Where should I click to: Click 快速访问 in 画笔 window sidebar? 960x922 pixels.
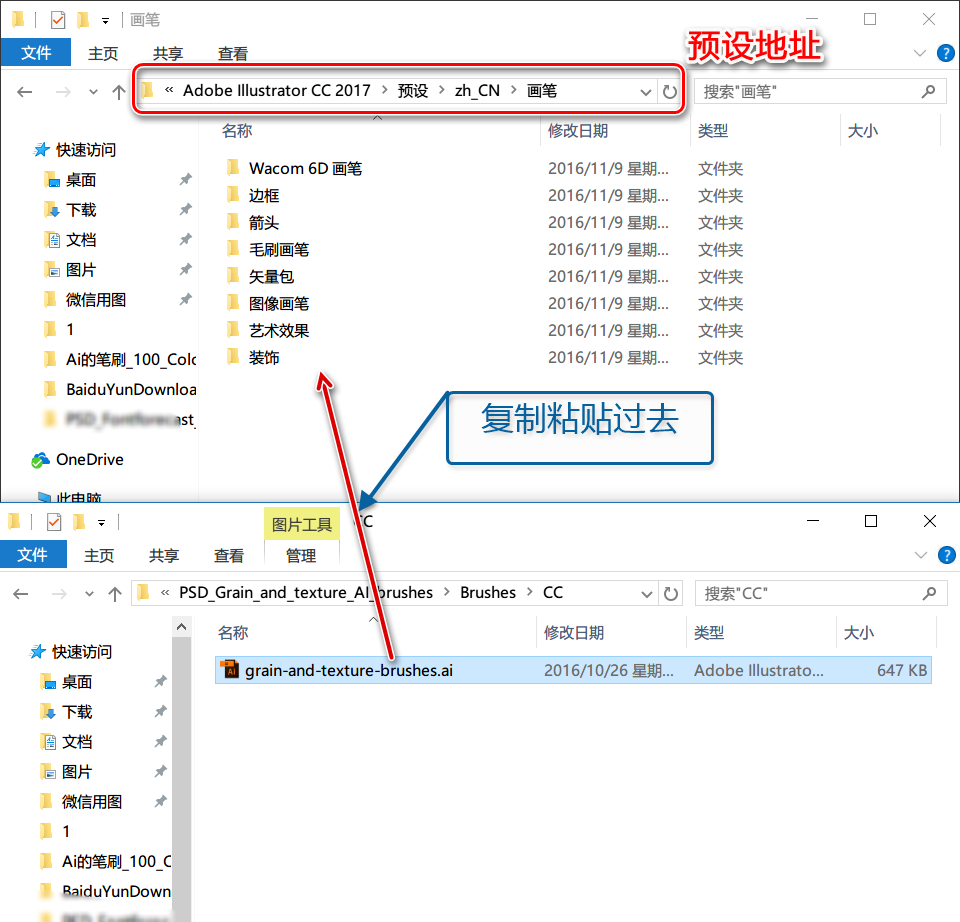pos(86,150)
